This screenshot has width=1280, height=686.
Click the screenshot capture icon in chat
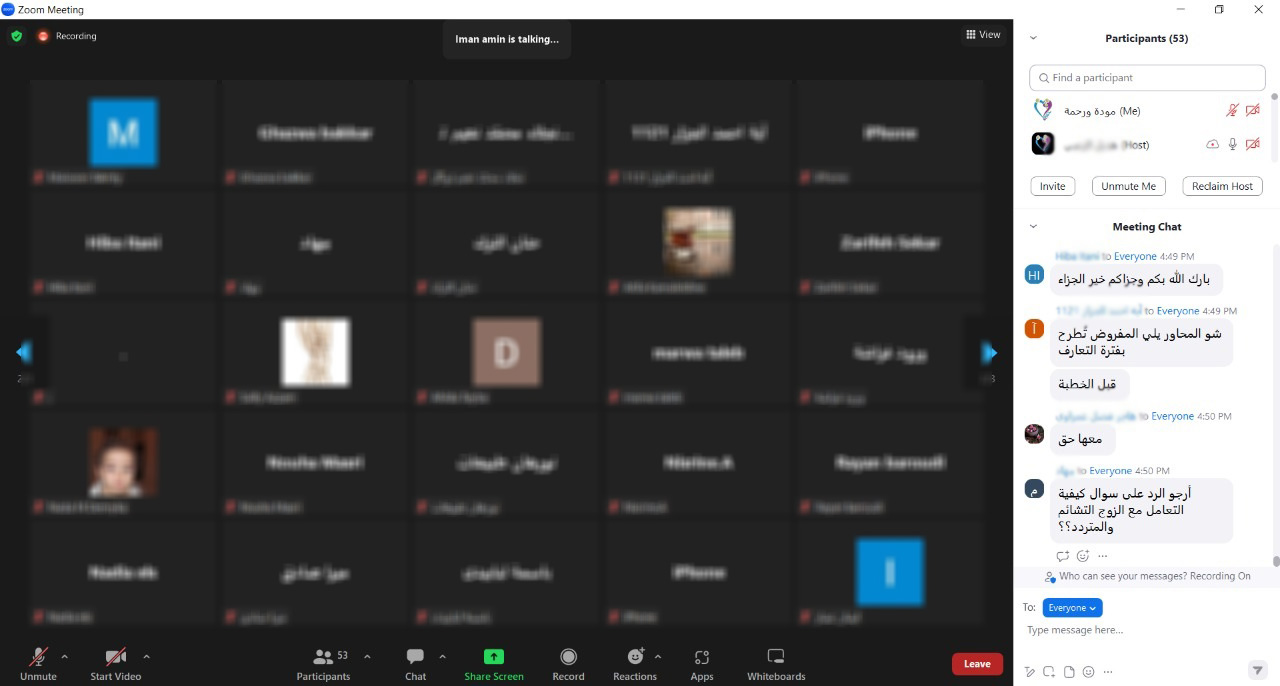pyautogui.click(x=1049, y=671)
